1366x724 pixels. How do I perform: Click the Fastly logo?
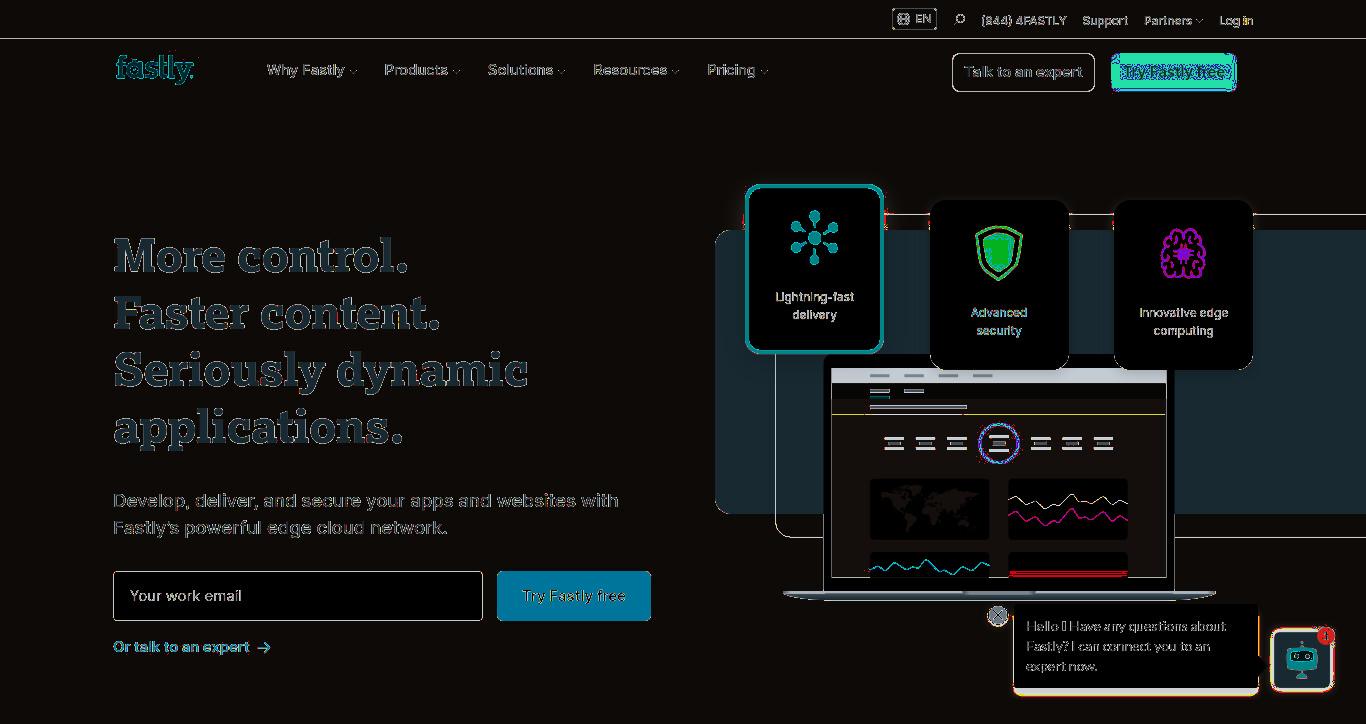pos(155,69)
